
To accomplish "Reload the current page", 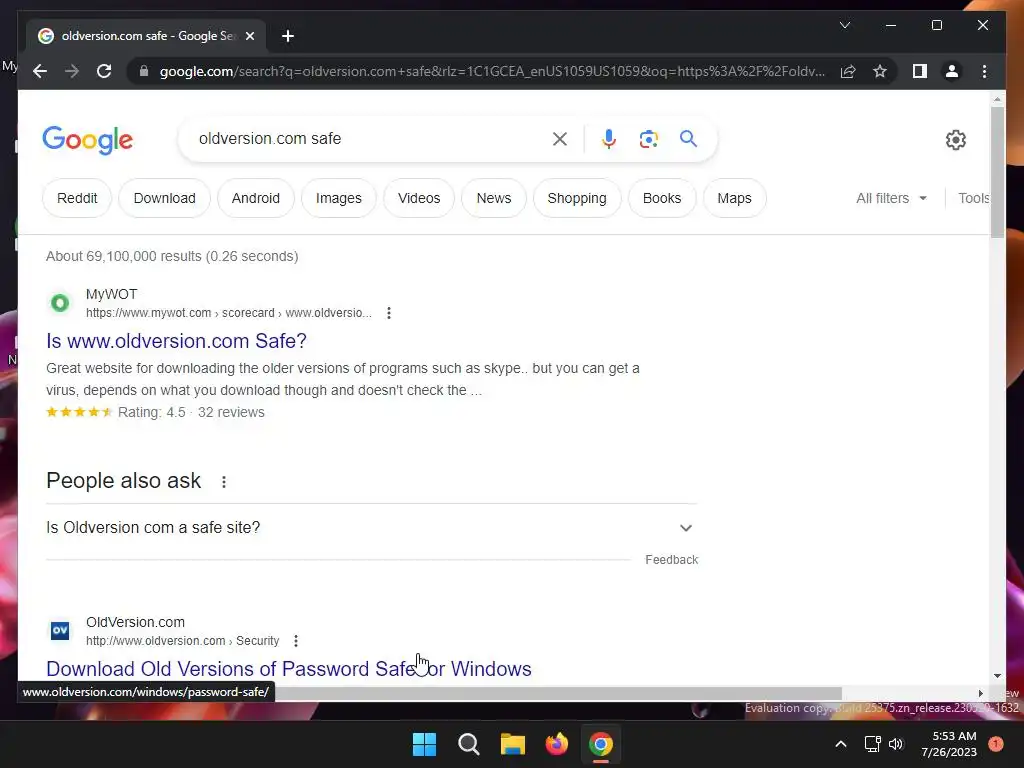I will tap(104, 71).
